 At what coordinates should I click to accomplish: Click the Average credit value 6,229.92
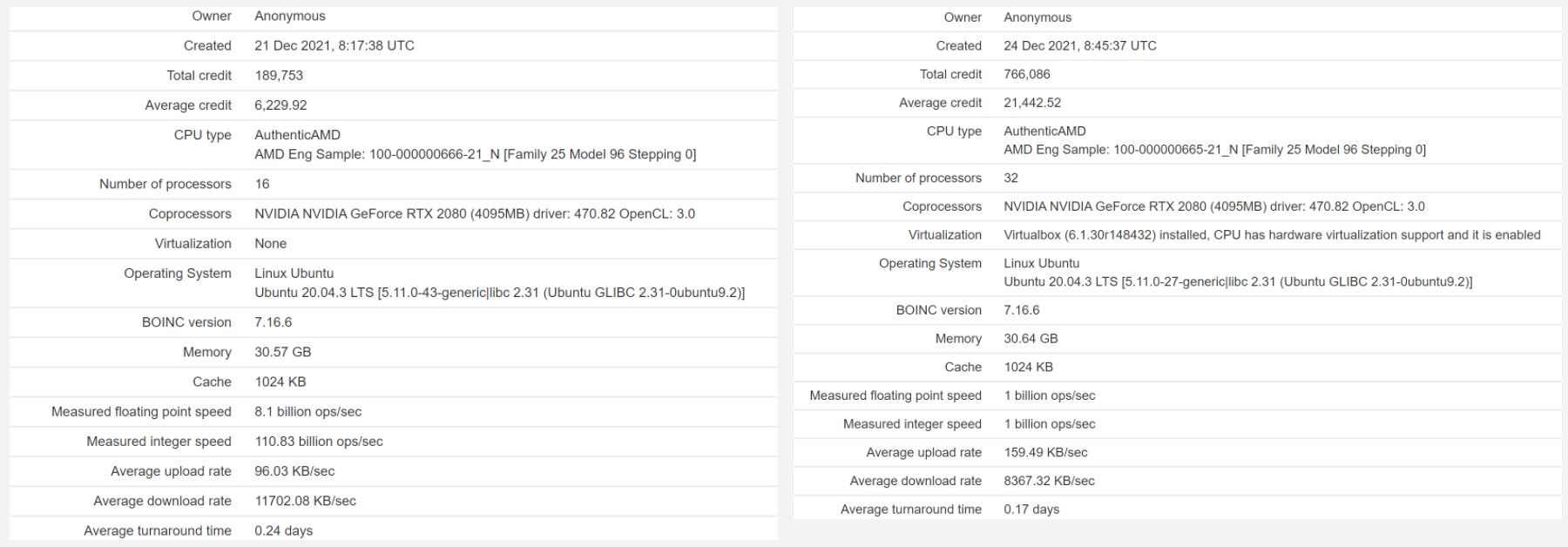(280, 105)
